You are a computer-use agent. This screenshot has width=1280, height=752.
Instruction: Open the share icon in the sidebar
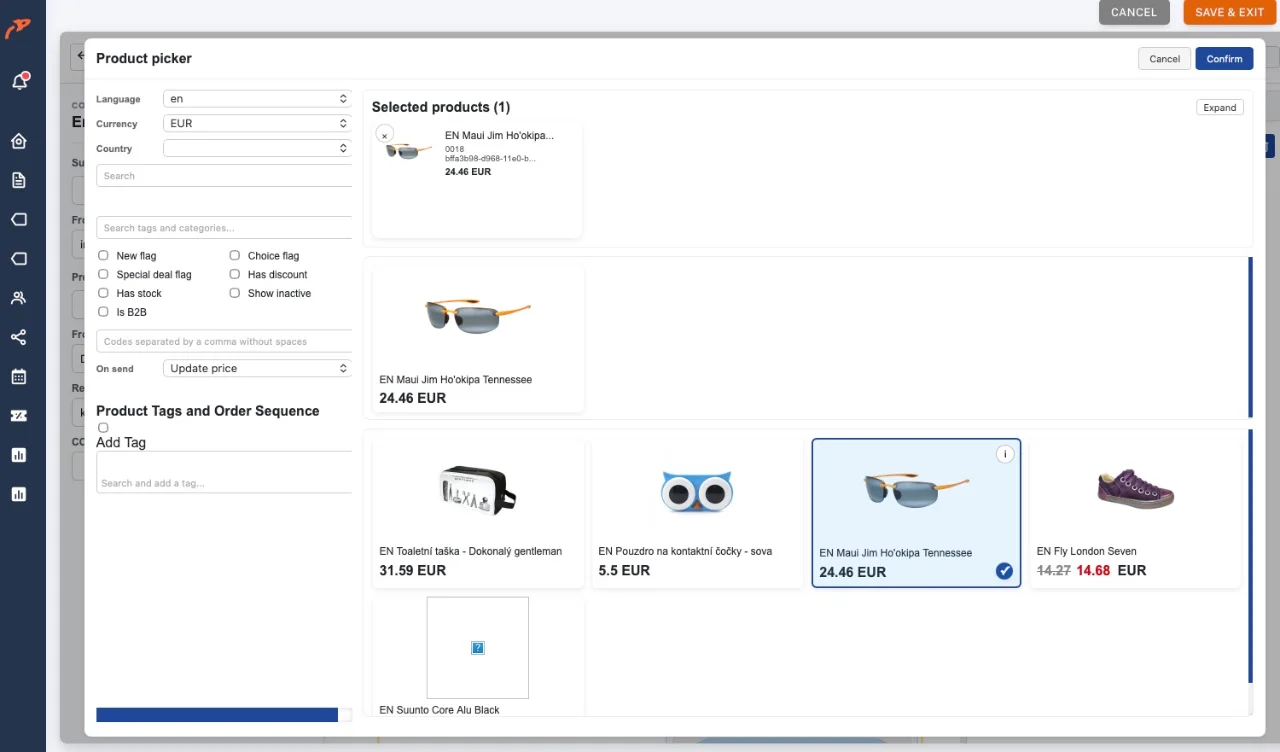coord(18,337)
